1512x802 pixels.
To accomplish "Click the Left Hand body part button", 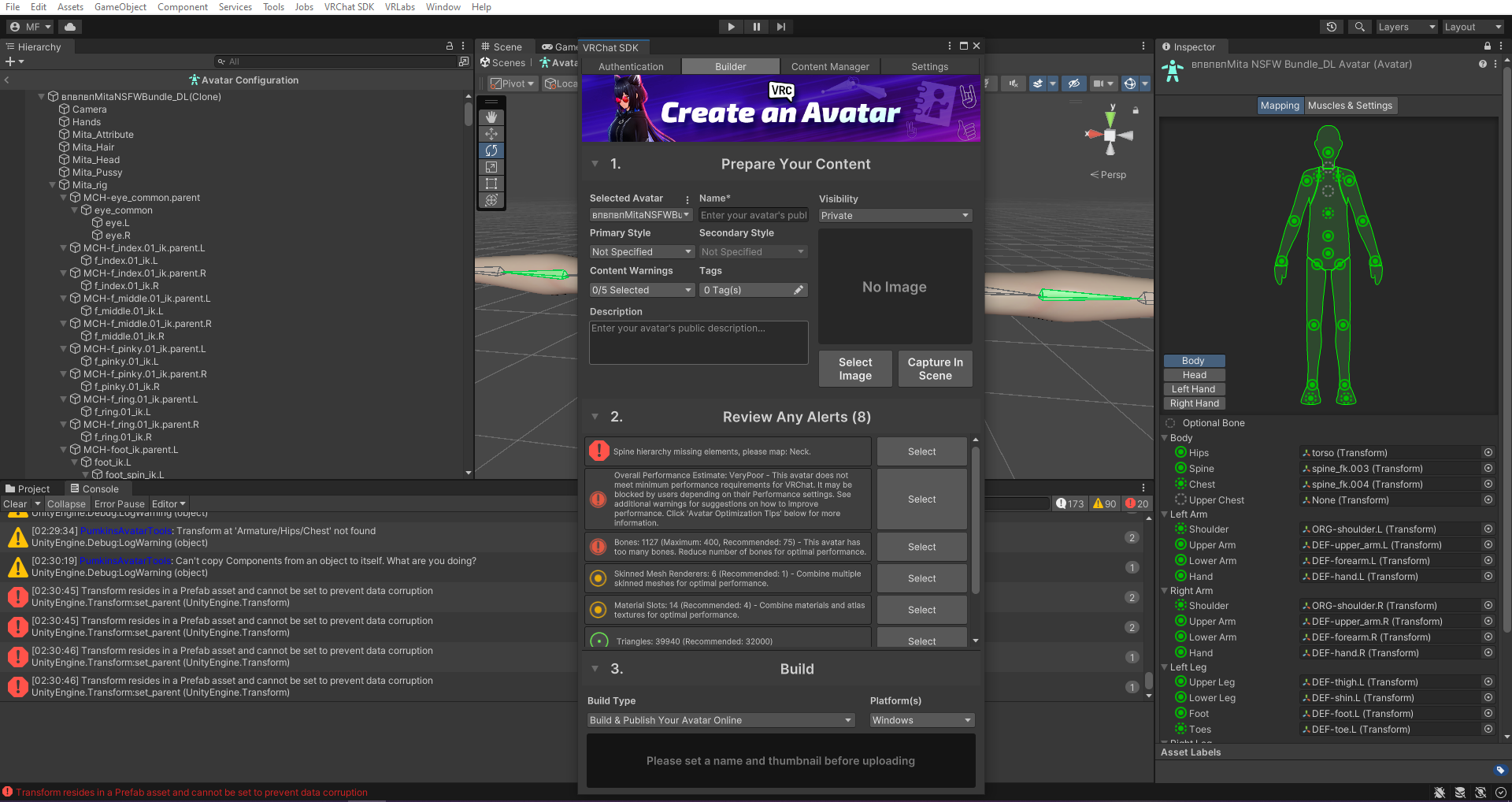I will (x=1194, y=389).
